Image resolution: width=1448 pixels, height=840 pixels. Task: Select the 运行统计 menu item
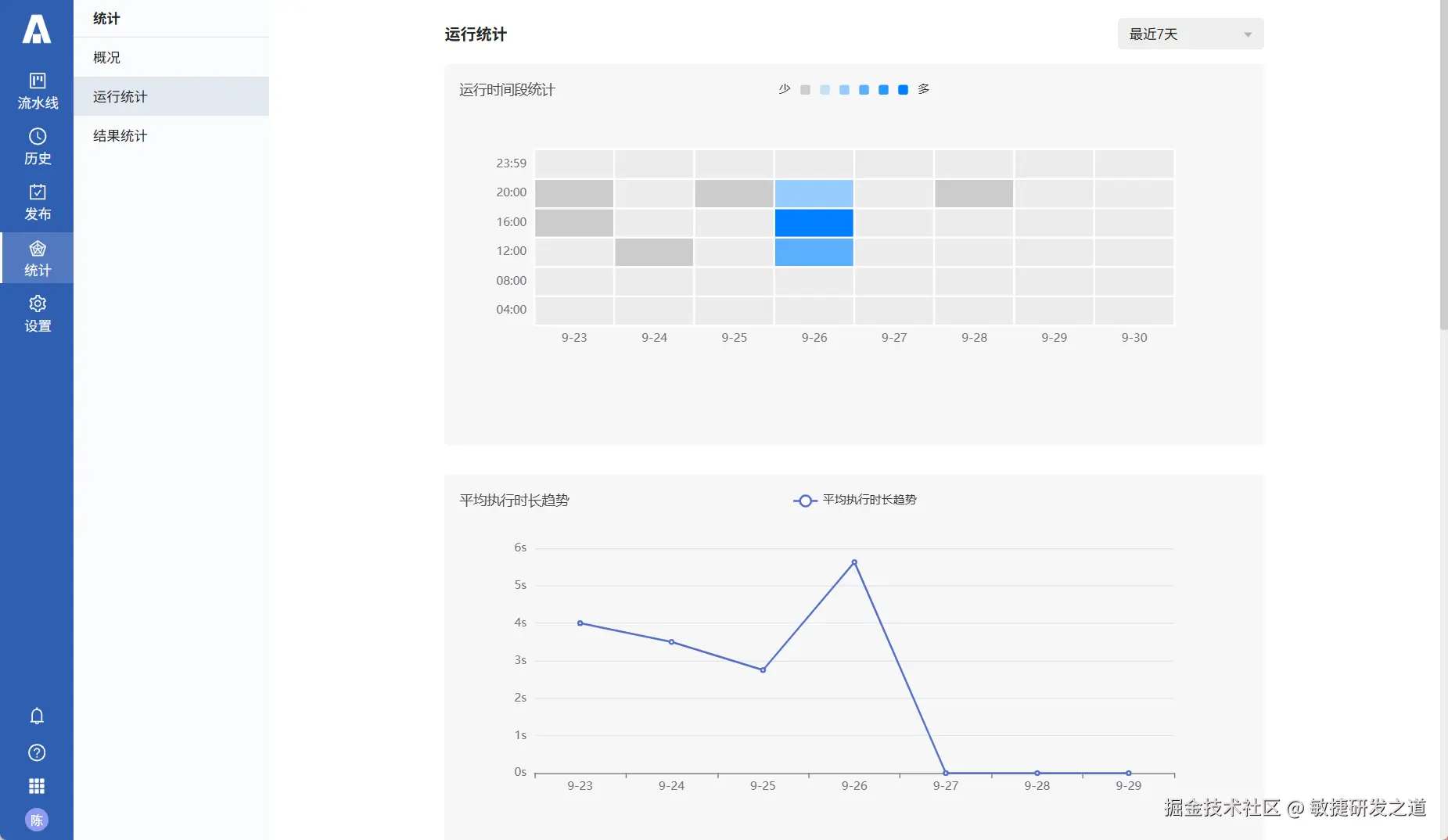[x=171, y=96]
